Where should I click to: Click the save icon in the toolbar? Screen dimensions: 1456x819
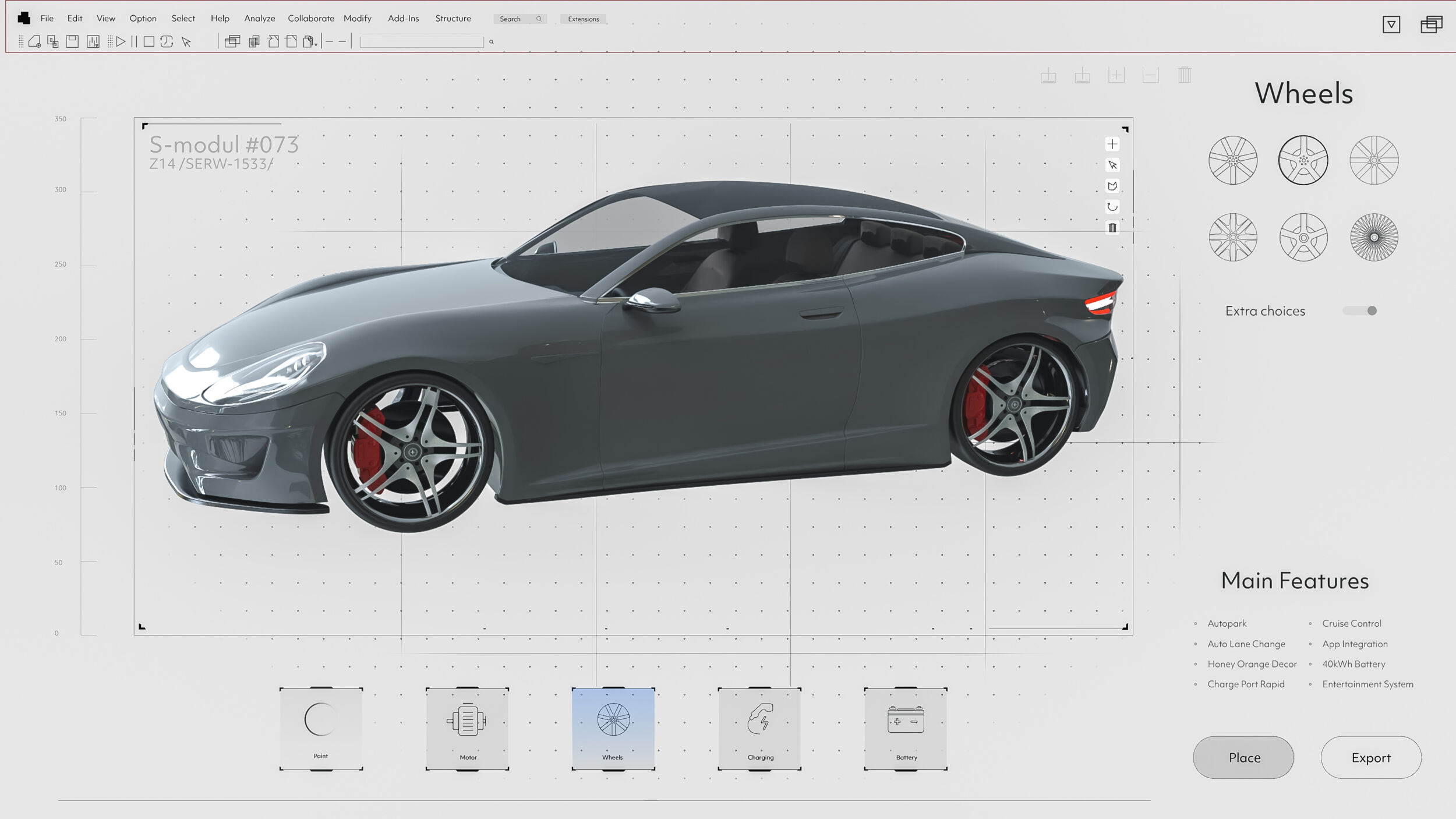point(72,42)
